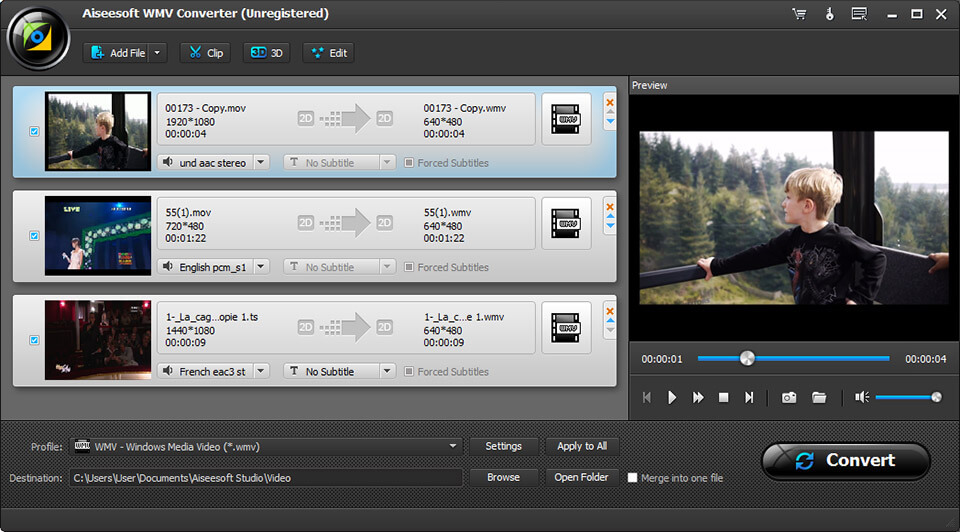Click the Open Folder button
960x532 pixels.
[582, 477]
